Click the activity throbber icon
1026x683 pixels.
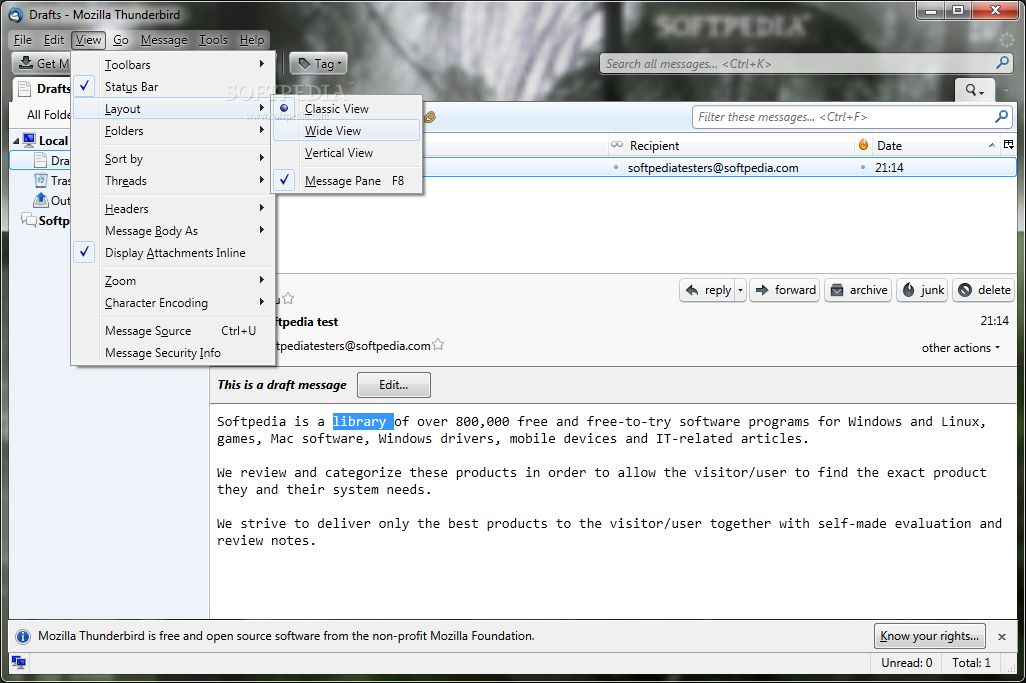tap(1006, 40)
